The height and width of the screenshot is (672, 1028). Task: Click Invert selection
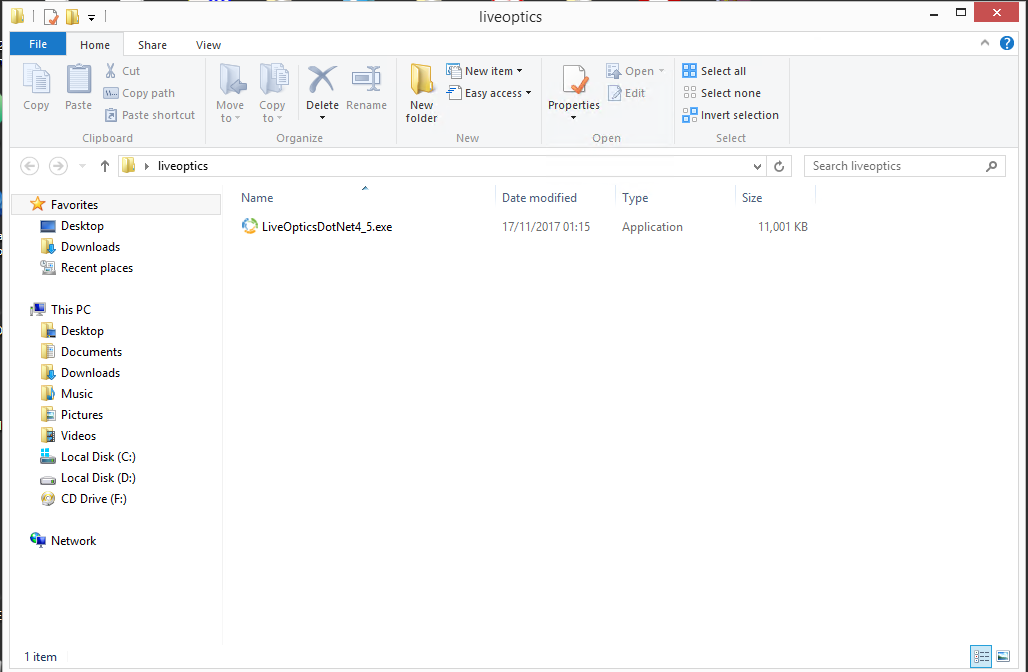[x=730, y=115]
